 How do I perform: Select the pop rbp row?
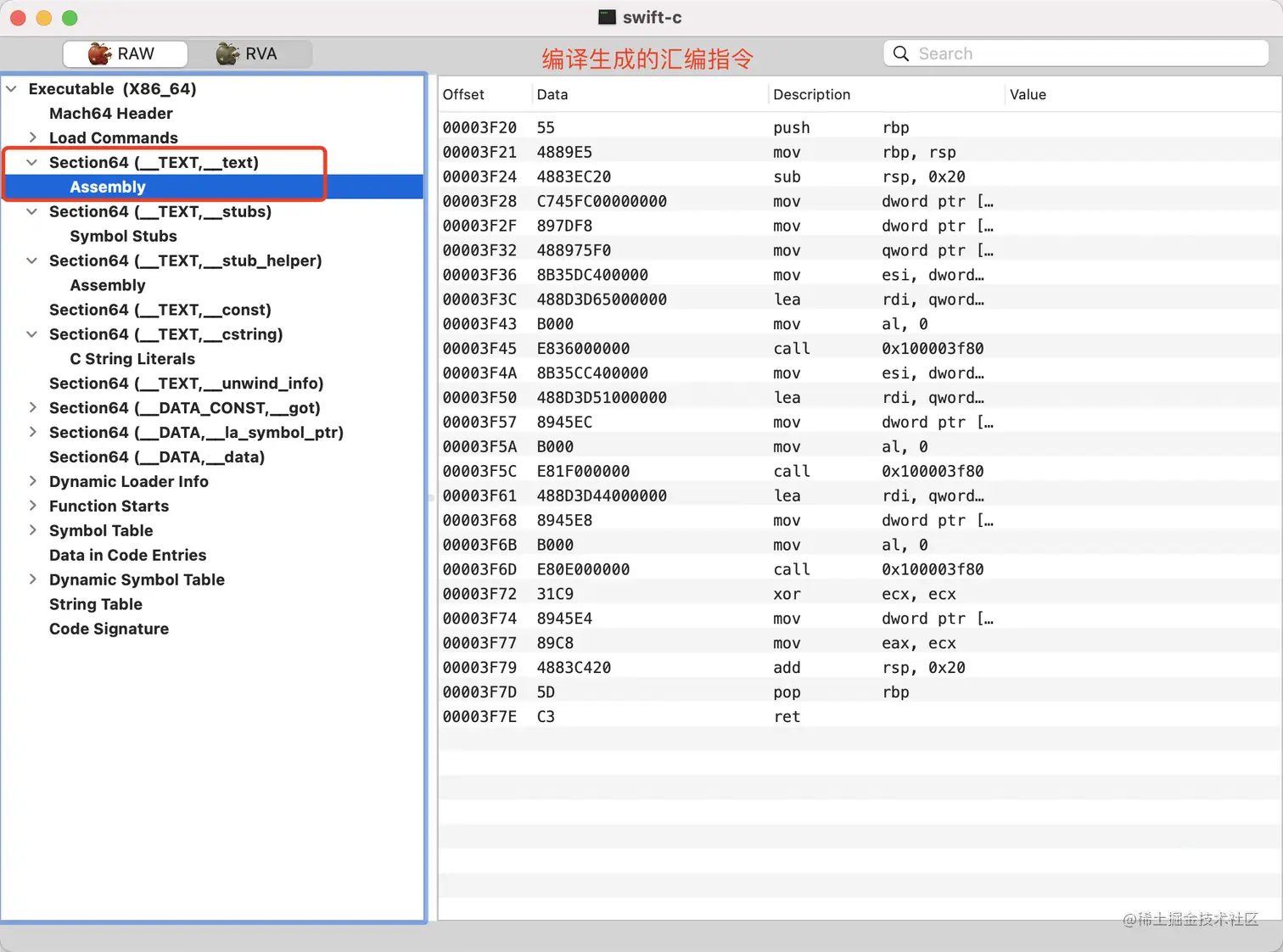[x=859, y=692]
